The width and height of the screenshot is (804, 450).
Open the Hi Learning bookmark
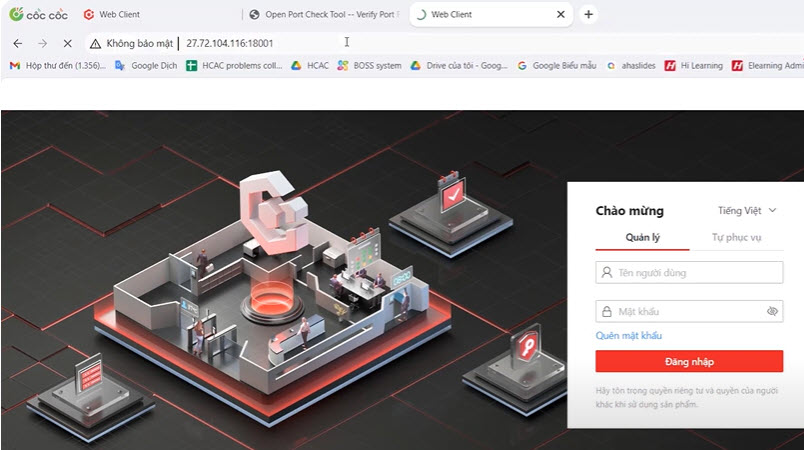pyautogui.click(x=693, y=66)
